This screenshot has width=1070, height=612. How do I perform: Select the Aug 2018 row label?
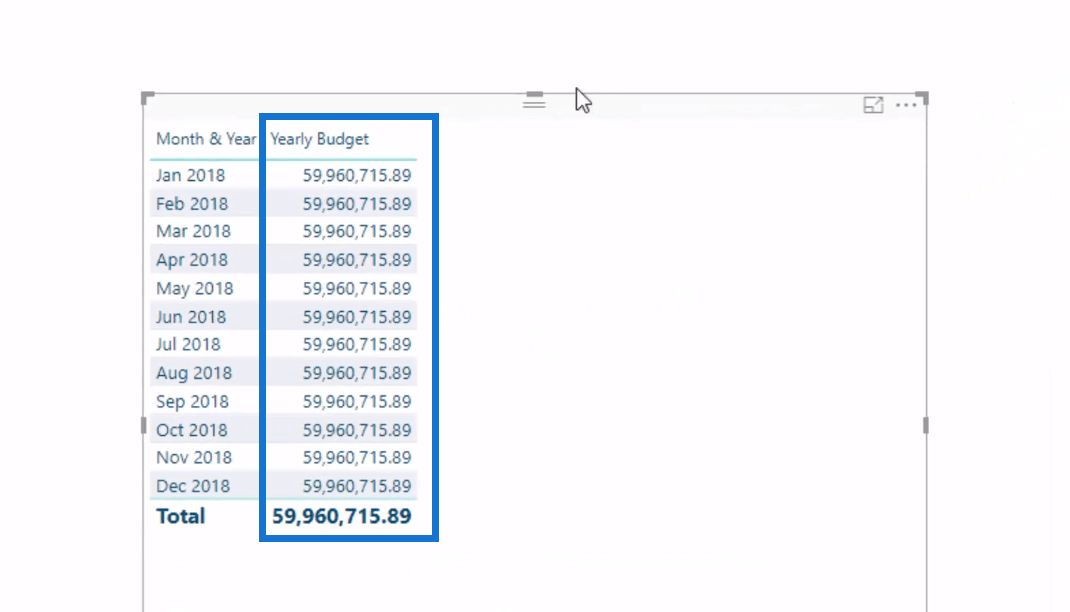[x=194, y=373]
